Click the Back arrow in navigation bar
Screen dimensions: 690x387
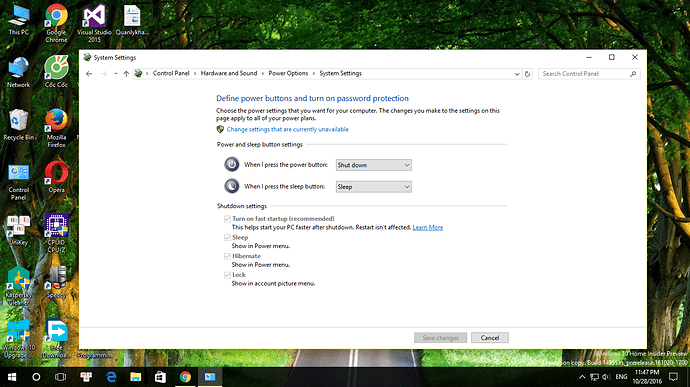(89, 74)
